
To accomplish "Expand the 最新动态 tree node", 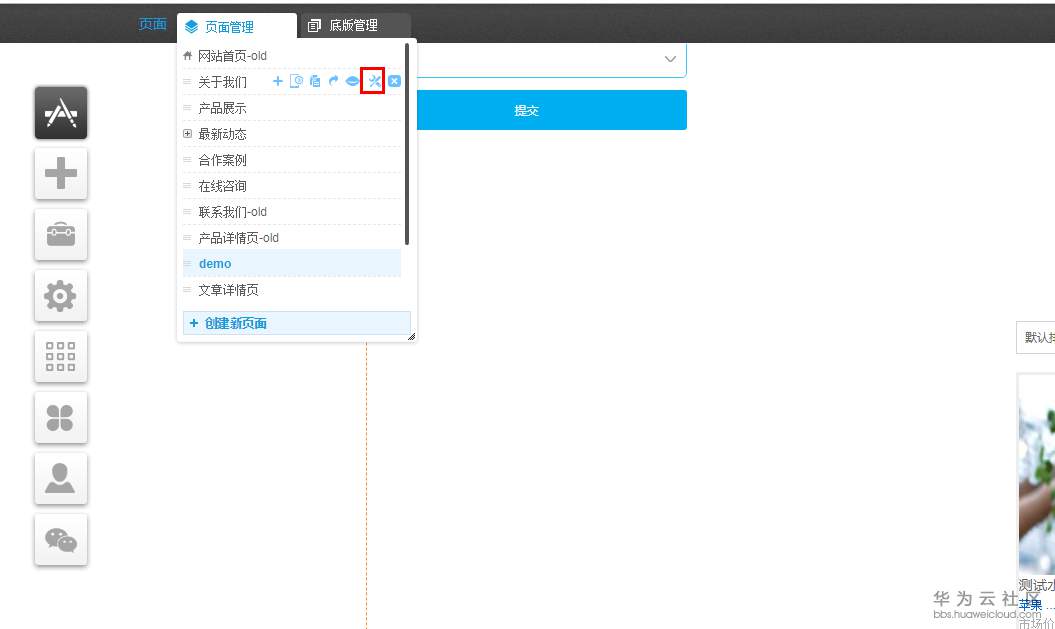I will (188, 134).
